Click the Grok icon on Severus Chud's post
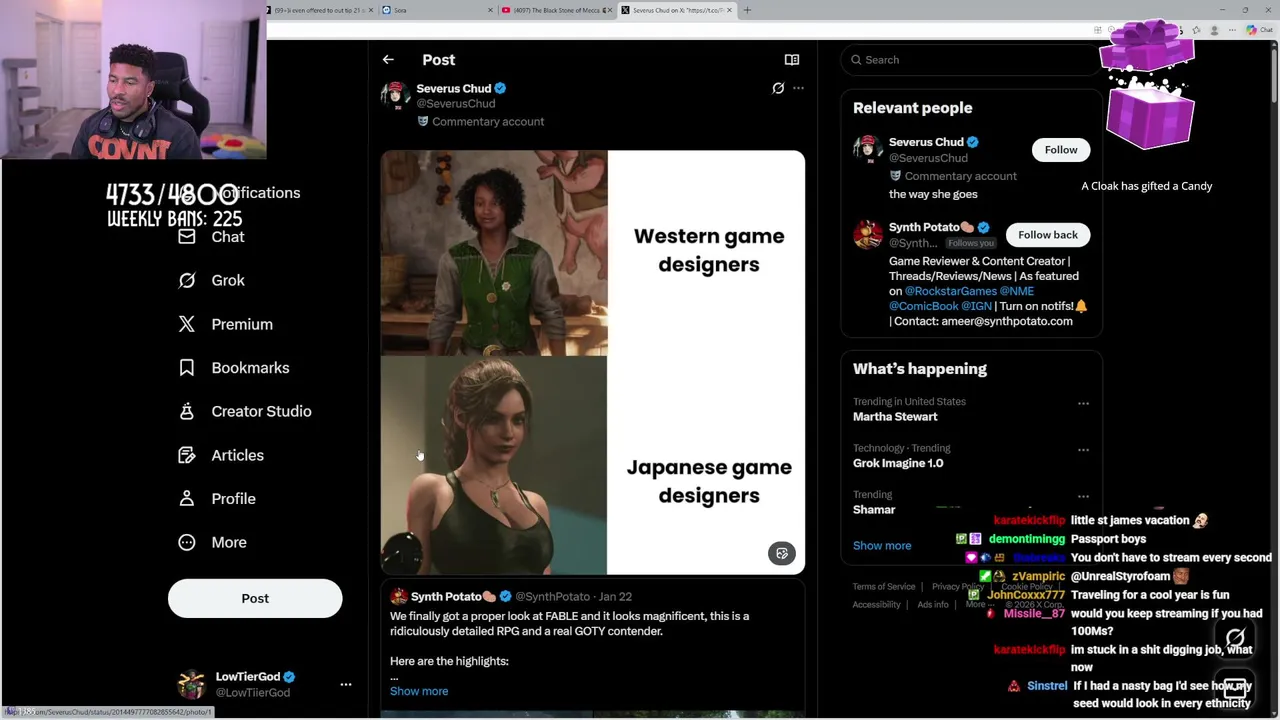 pyautogui.click(x=778, y=88)
